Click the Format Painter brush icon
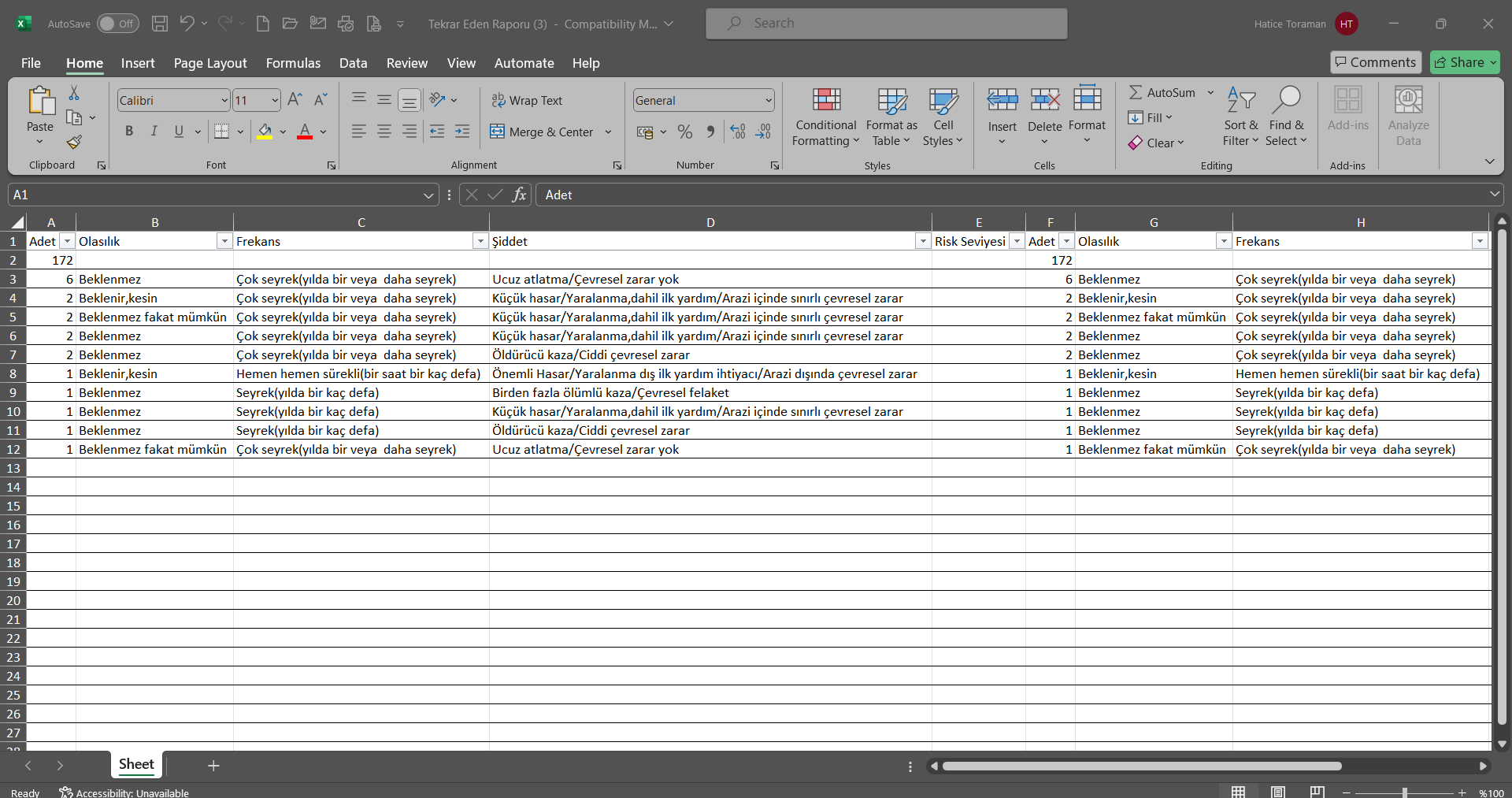 pos(74,142)
